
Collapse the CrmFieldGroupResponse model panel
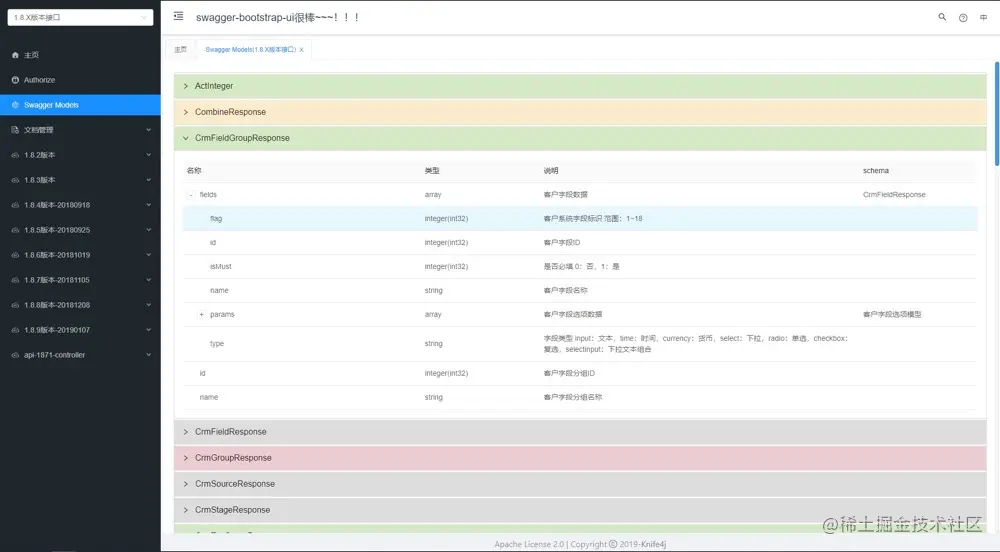tap(580, 138)
